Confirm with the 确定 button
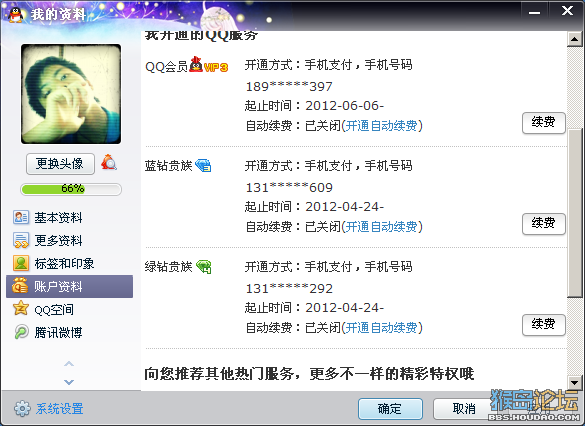The height and width of the screenshot is (426, 585). point(390,409)
